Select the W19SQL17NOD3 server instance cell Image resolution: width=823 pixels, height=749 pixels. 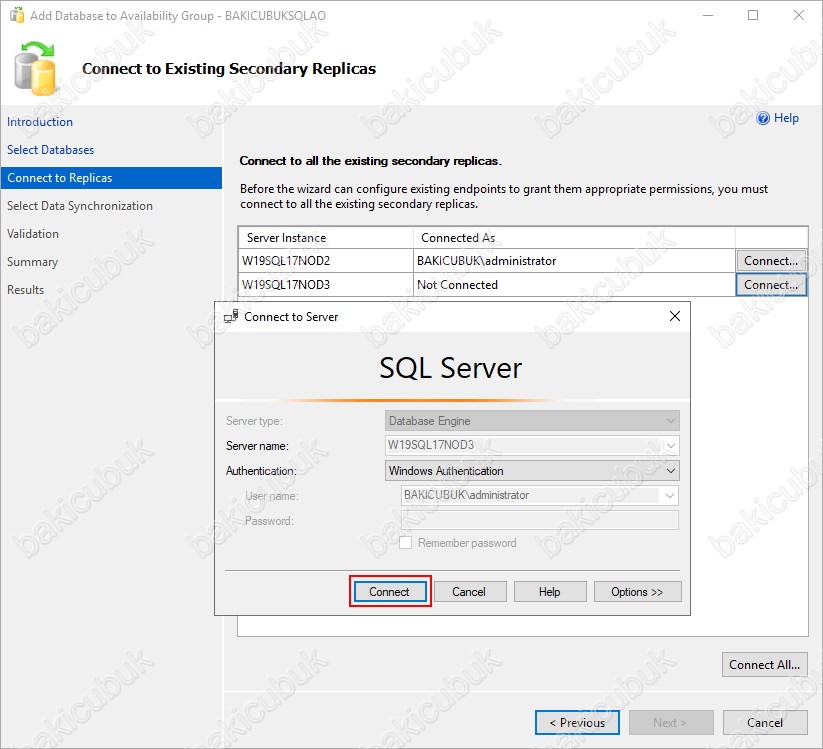(325, 284)
